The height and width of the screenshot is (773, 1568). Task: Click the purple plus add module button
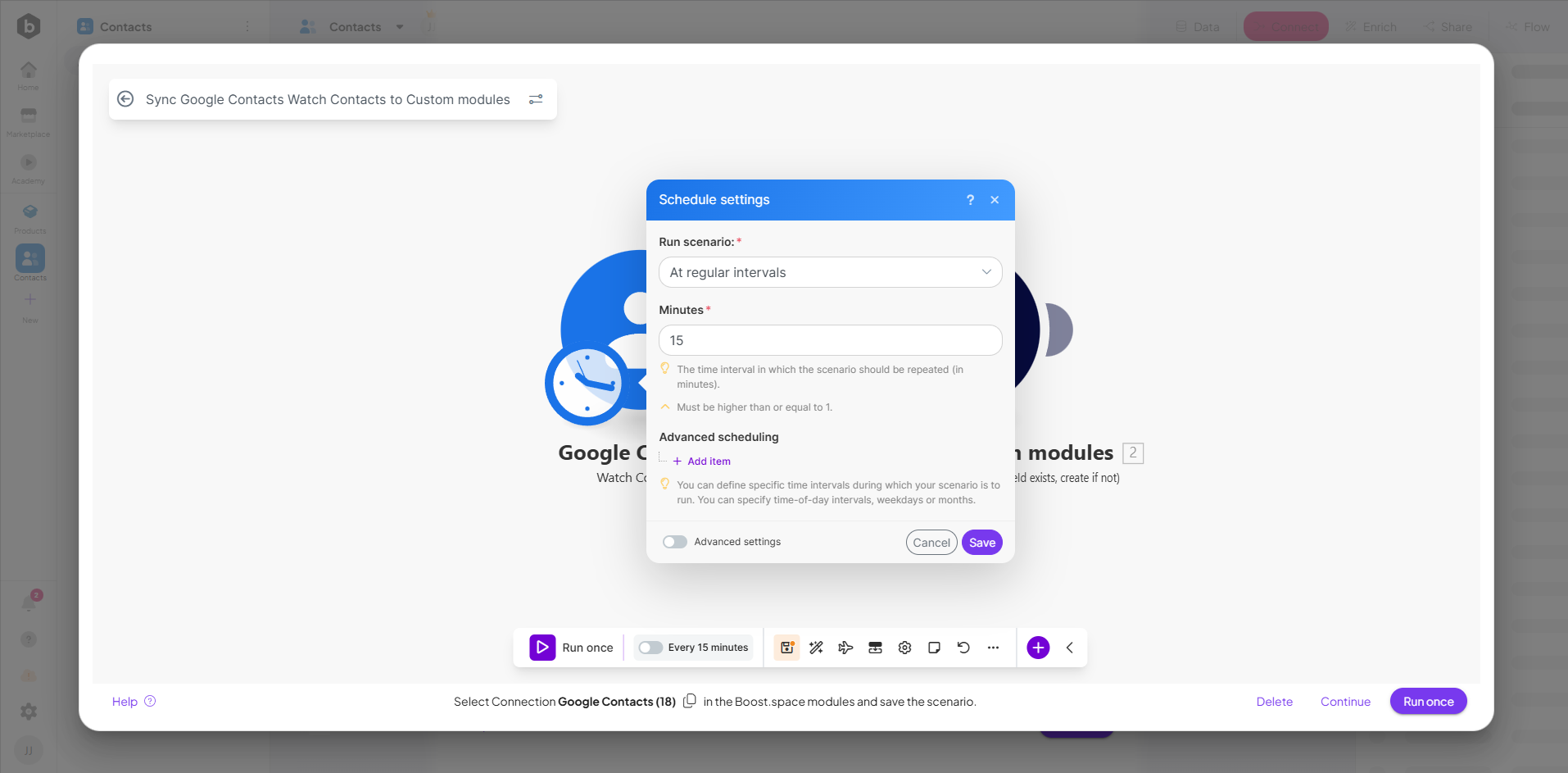(x=1038, y=648)
